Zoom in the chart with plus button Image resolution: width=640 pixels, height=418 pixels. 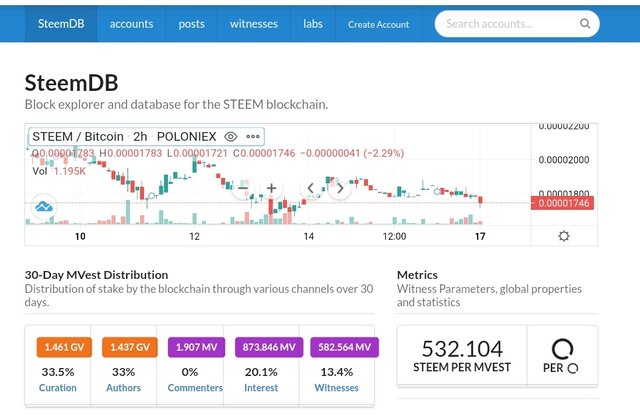(271, 187)
